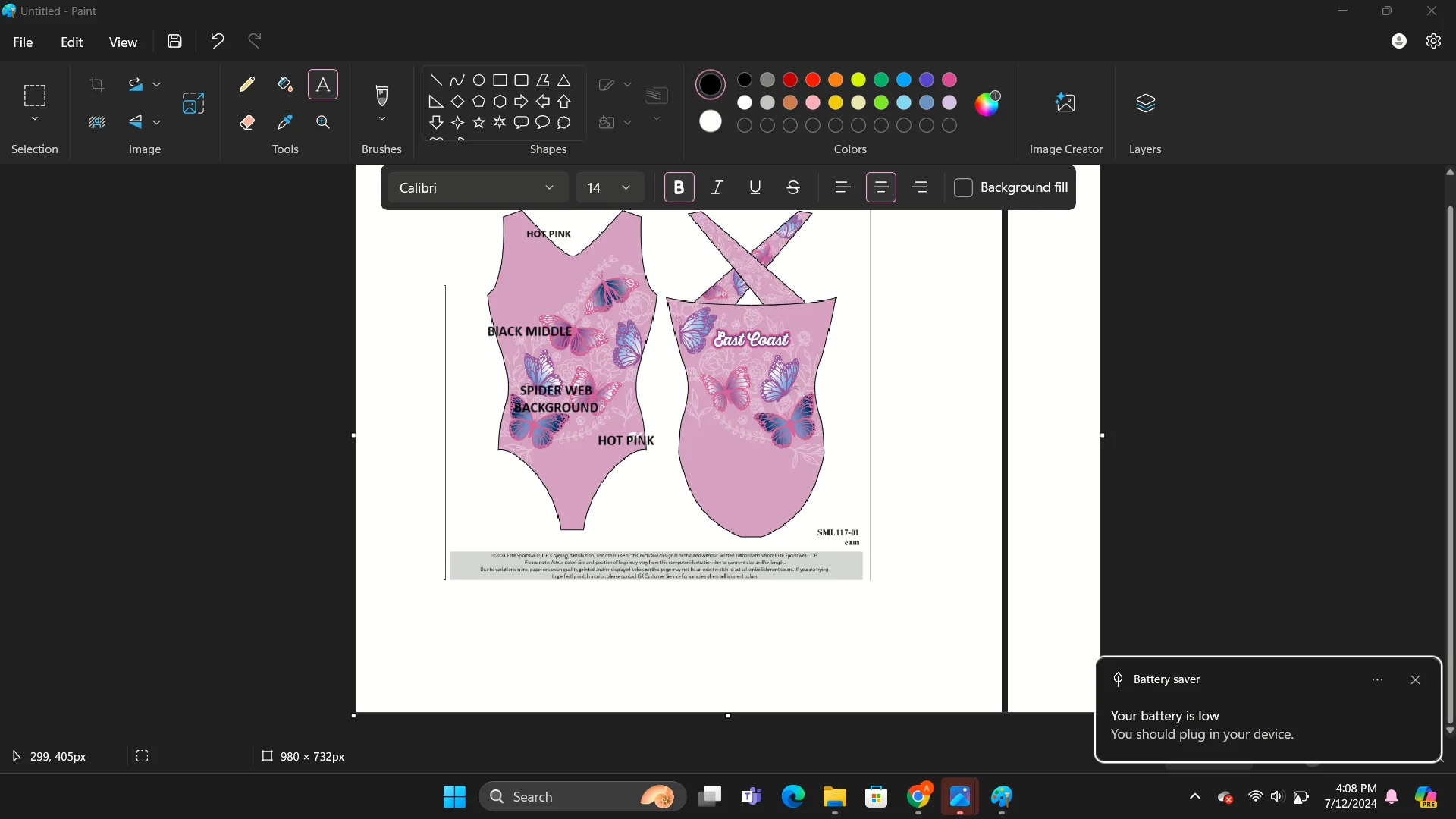Select the Fill bucket tool
Screen dimensions: 1456x819
285,84
